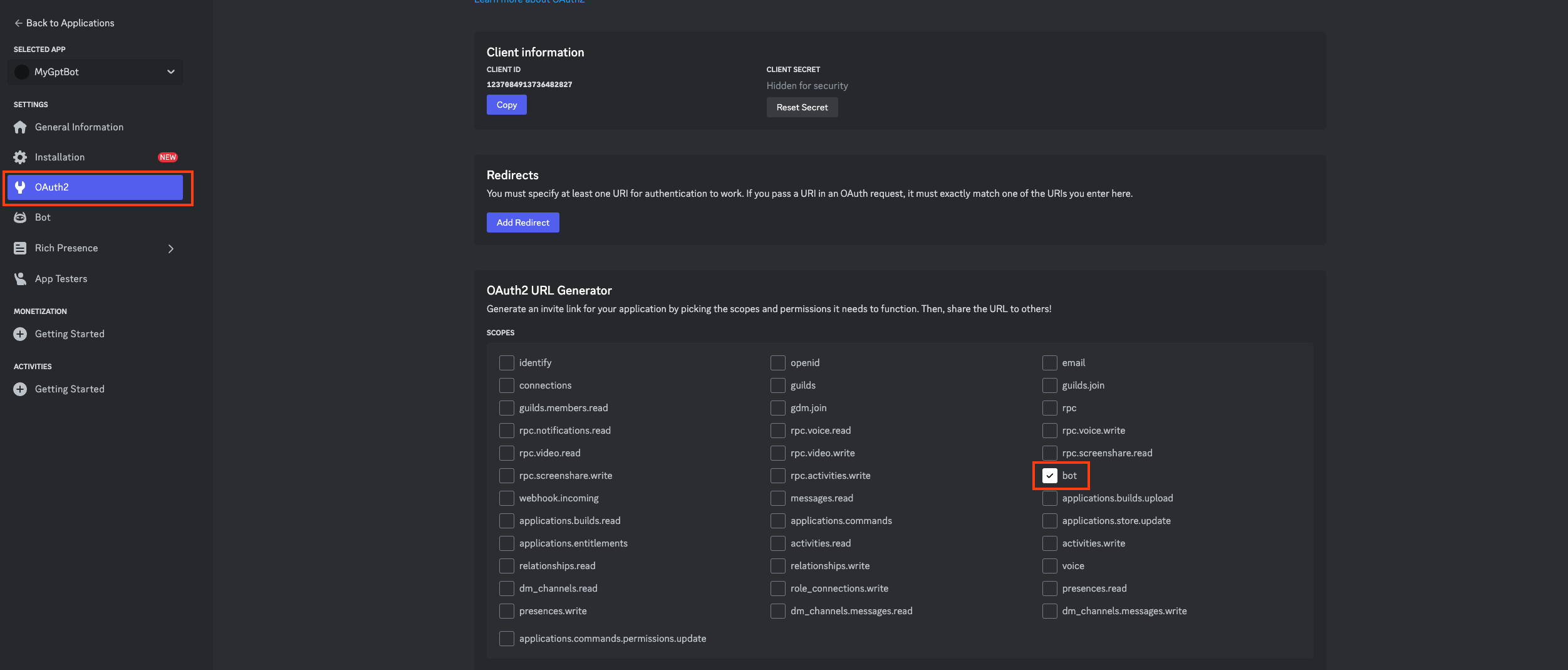The height and width of the screenshot is (670, 1568).
Task: Tick rpc.voice.write scope
Action: 1050,431
